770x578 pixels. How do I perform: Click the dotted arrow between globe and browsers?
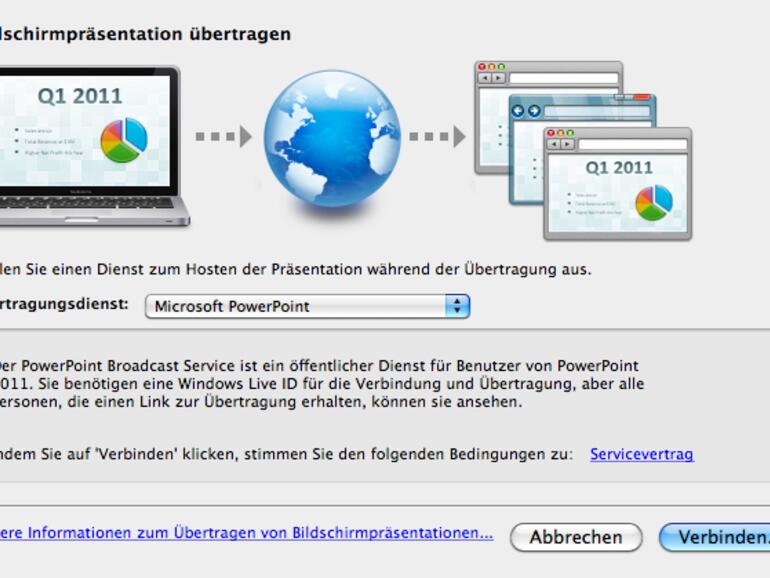coord(438,137)
